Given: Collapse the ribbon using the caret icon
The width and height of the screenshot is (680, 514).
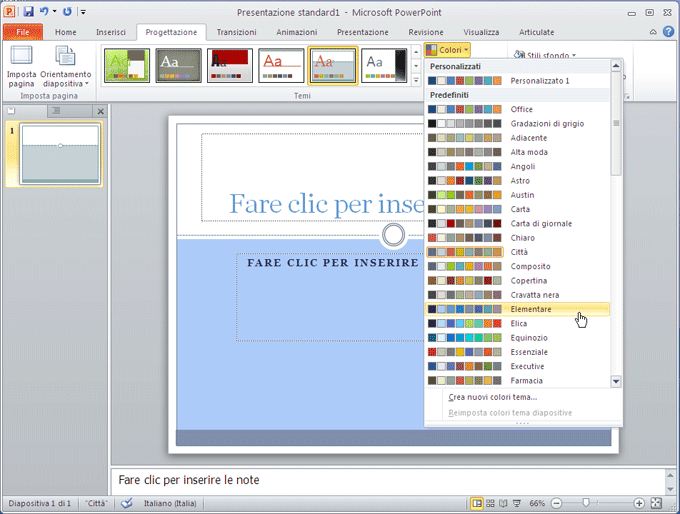Looking at the screenshot, I should tap(653, 32).
